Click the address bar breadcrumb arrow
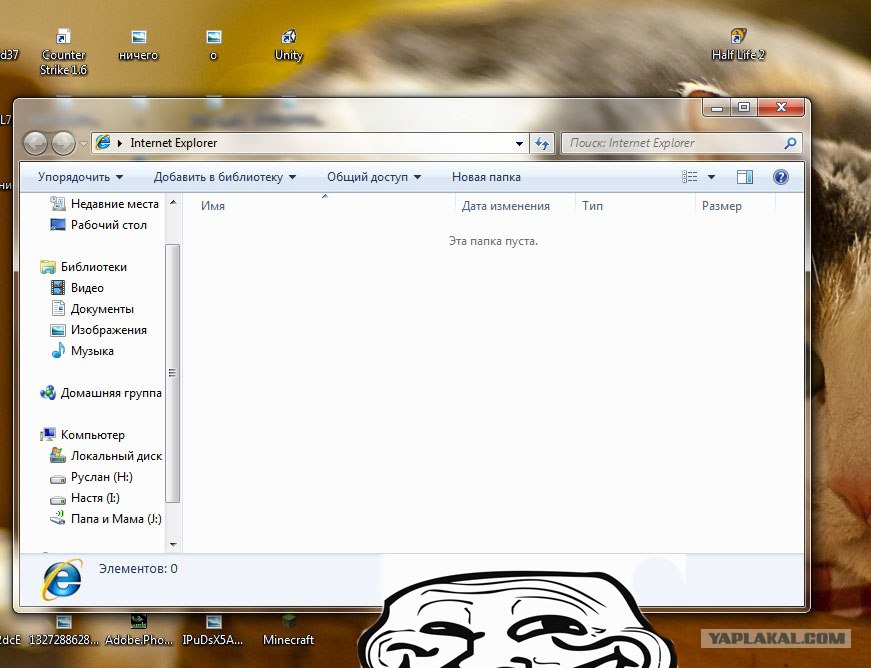Viewport: 871px width, 668px height. pos(120,143)
